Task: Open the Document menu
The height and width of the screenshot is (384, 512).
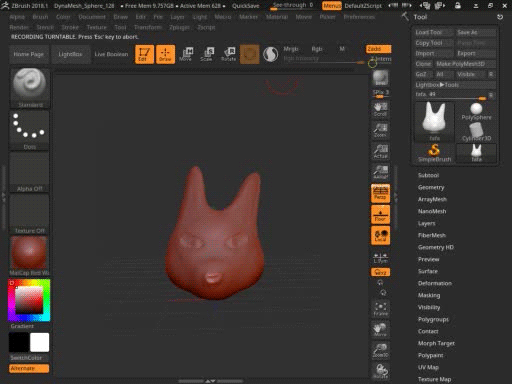Action: pos(92,17)
